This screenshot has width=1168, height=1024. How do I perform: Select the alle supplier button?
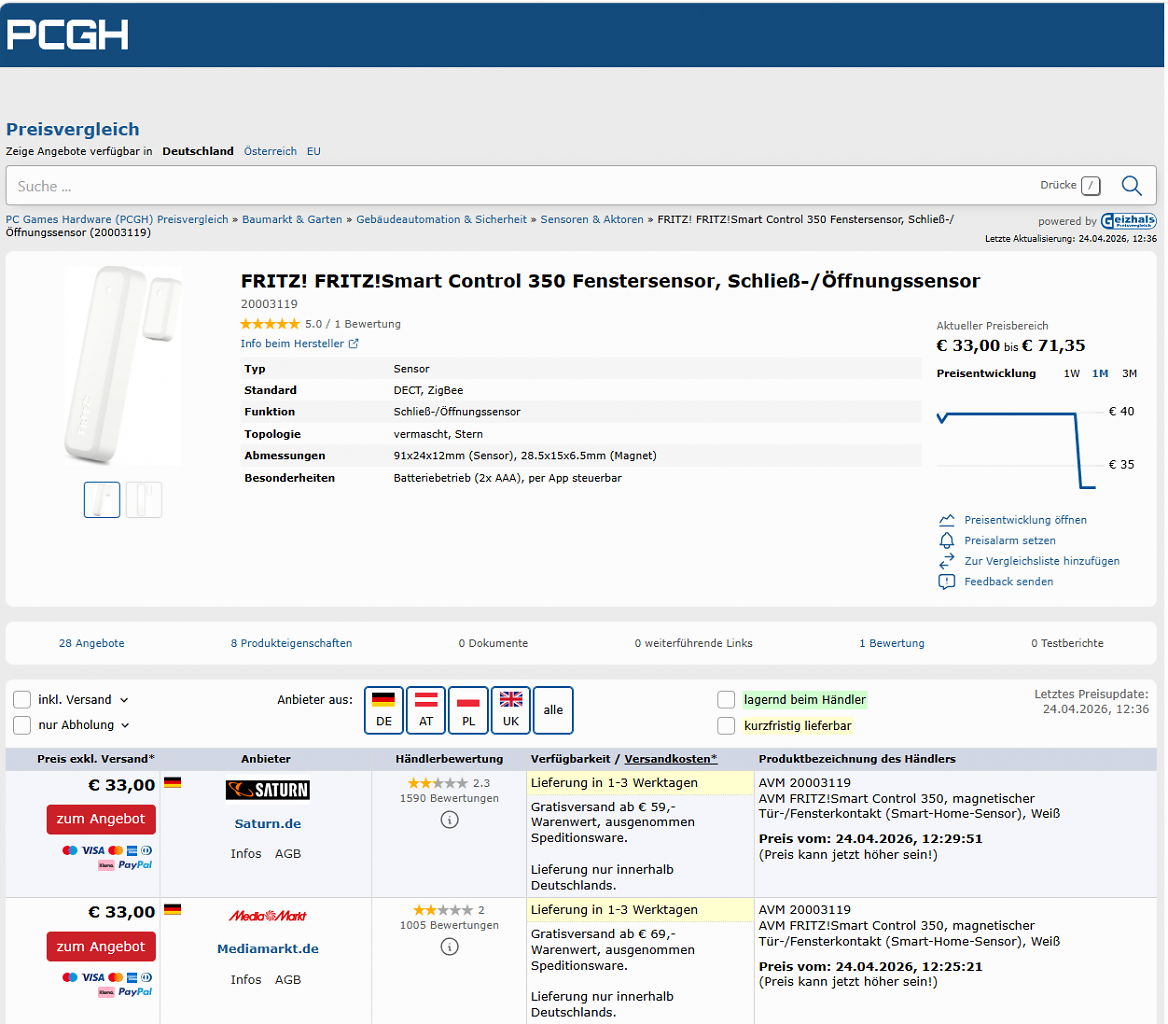pyautogui.click(x=553, y=710)
